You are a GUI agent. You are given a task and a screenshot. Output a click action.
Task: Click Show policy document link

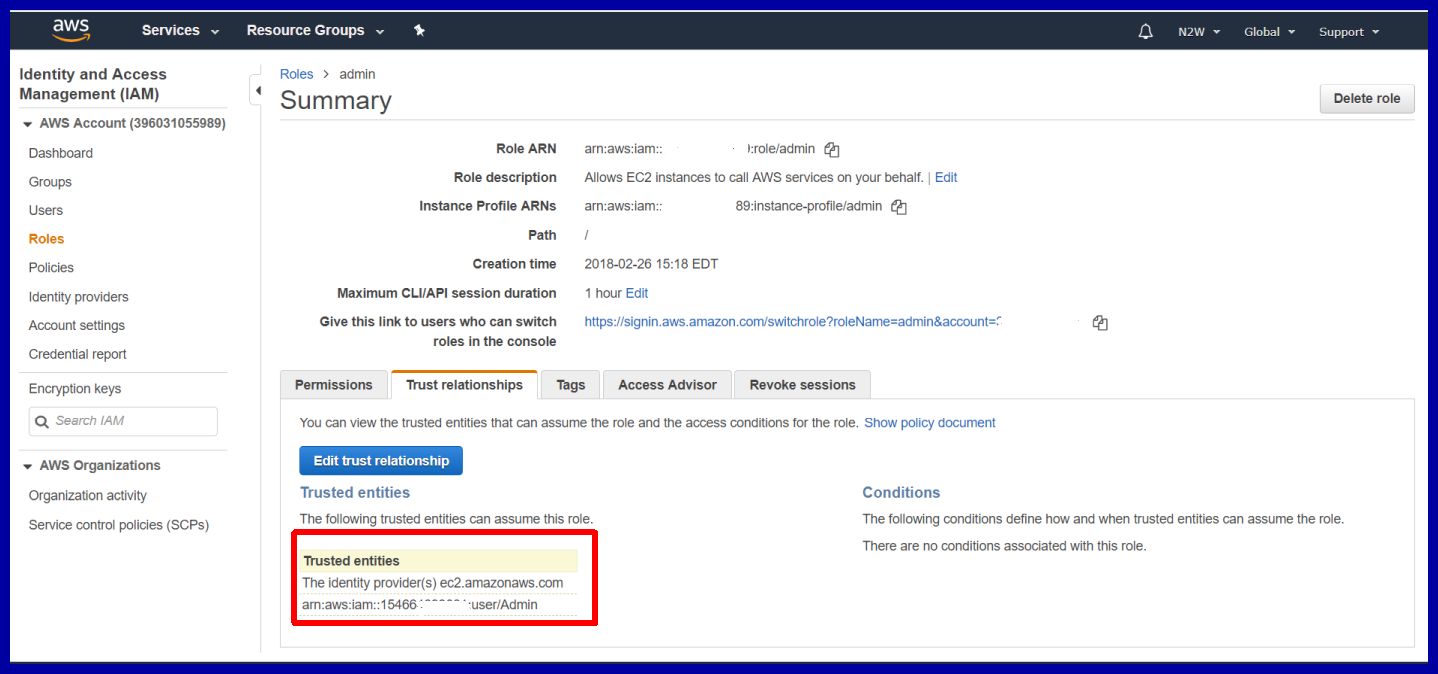point(930,423)
